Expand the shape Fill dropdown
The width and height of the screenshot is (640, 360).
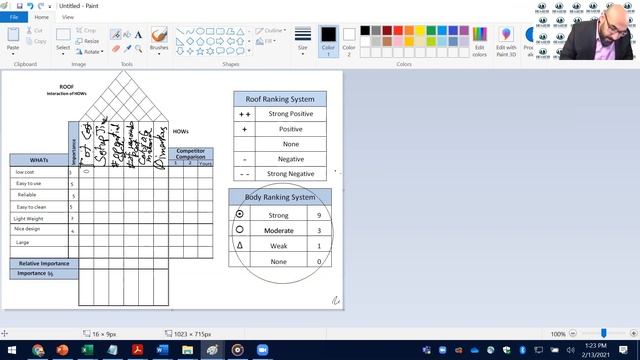(x=275, y=41)
